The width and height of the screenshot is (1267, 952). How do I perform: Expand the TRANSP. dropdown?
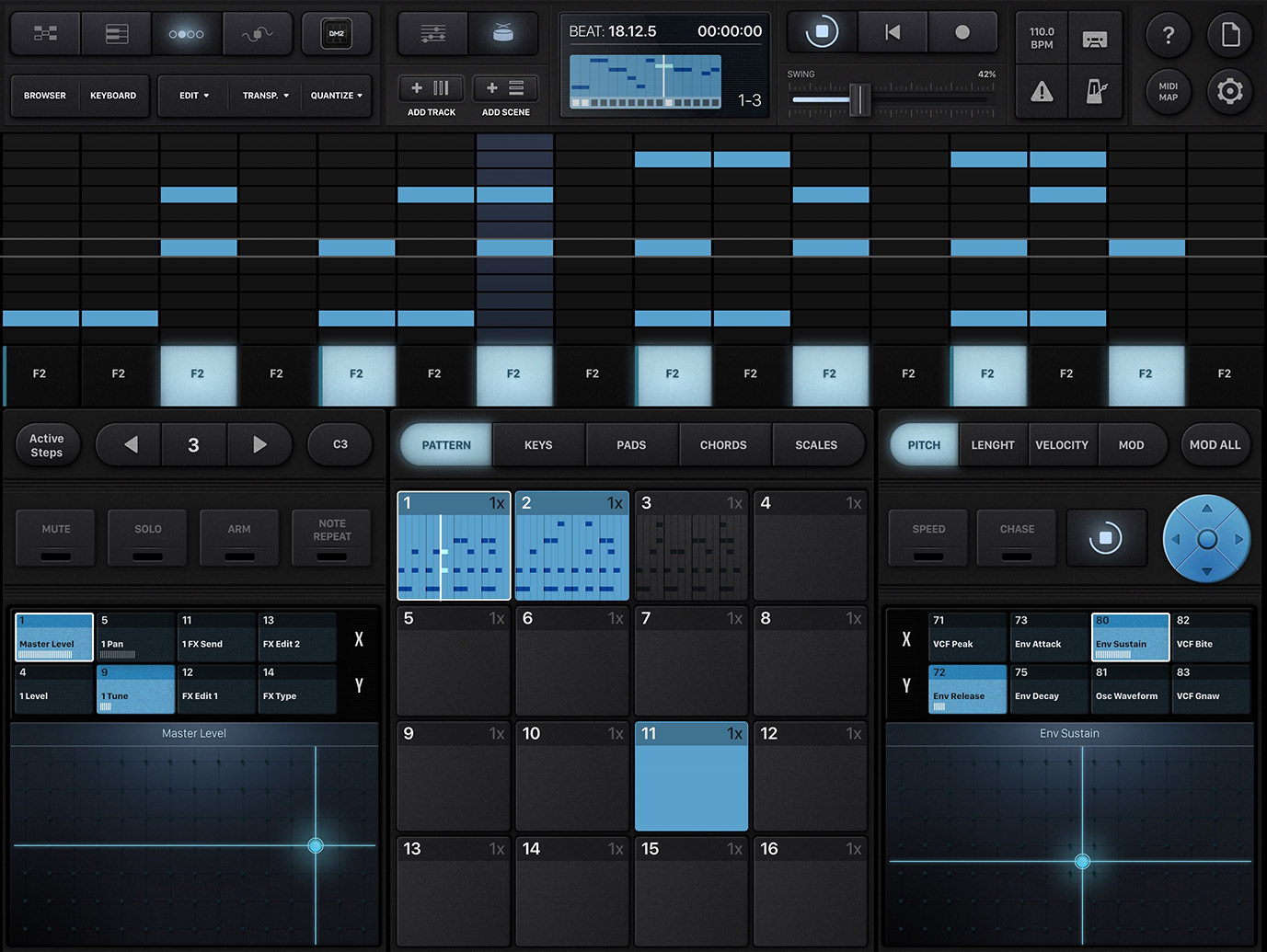click(x=266, y=96)
